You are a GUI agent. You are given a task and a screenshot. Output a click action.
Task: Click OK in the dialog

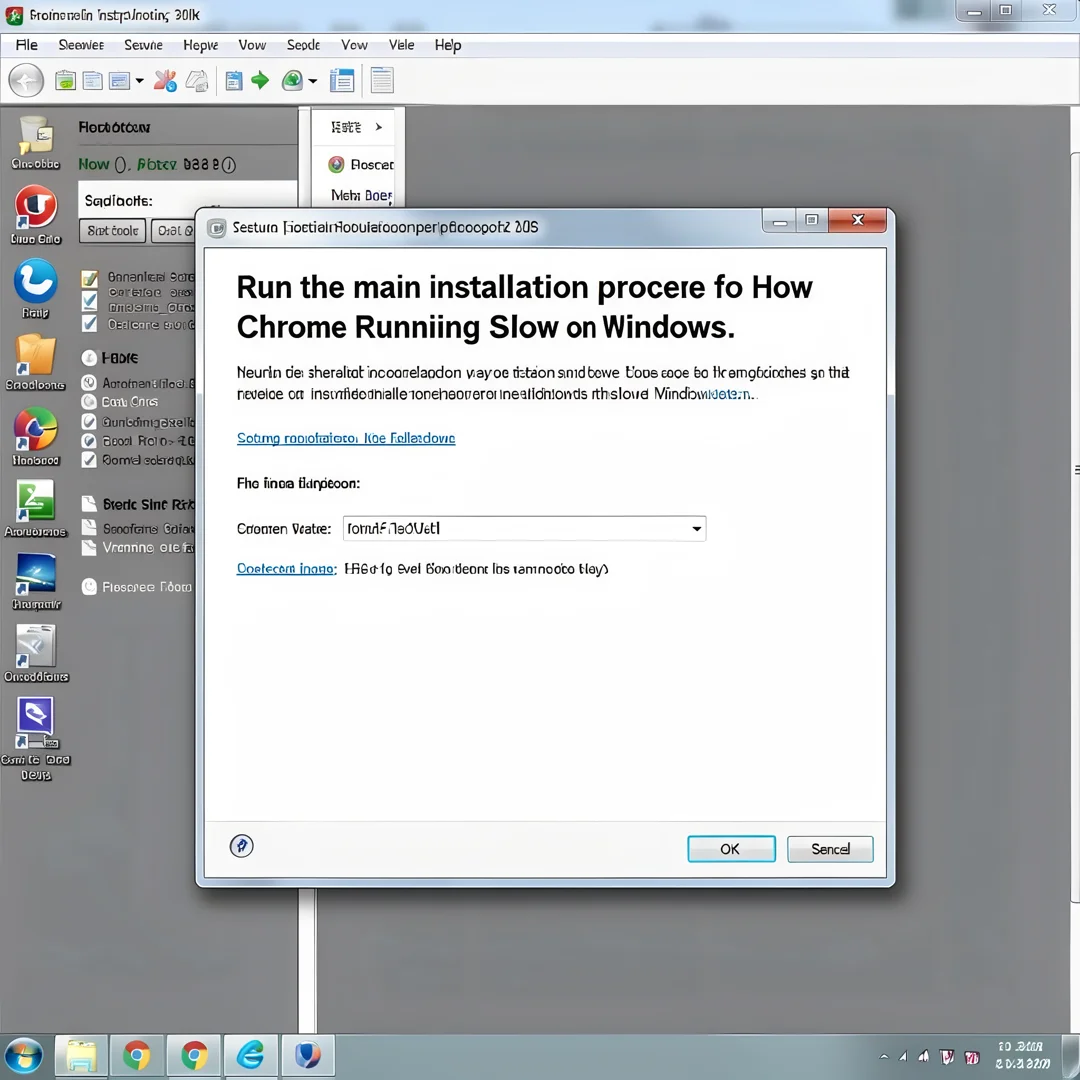point(731,849)
